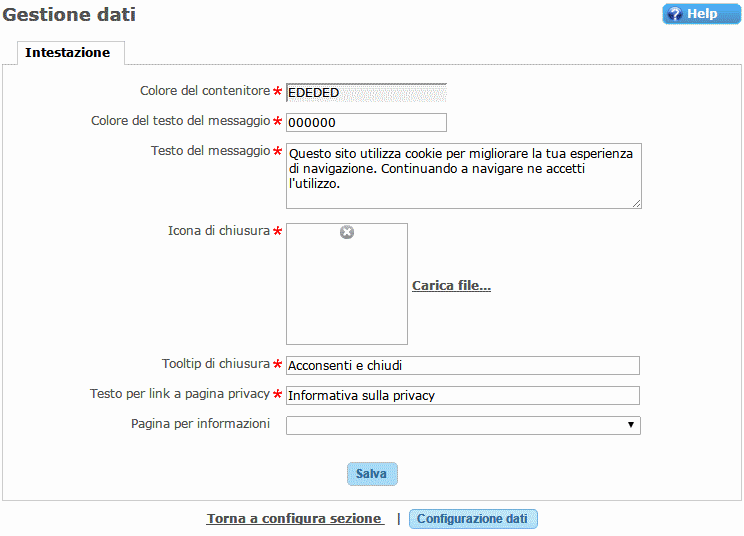Click the Informativa sulla privacy text field
The width and height of the screenshot is (744, 536).
pos(463,396)
